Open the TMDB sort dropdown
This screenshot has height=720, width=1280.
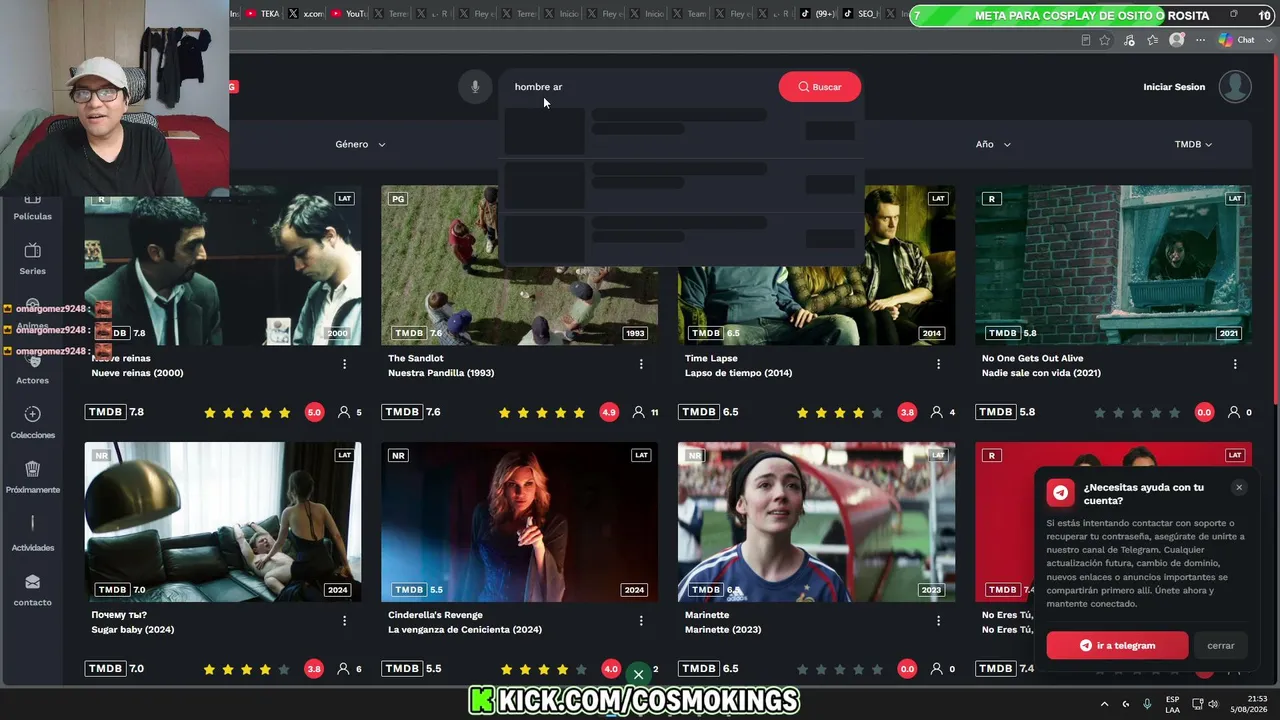(x=1193, y=144)
